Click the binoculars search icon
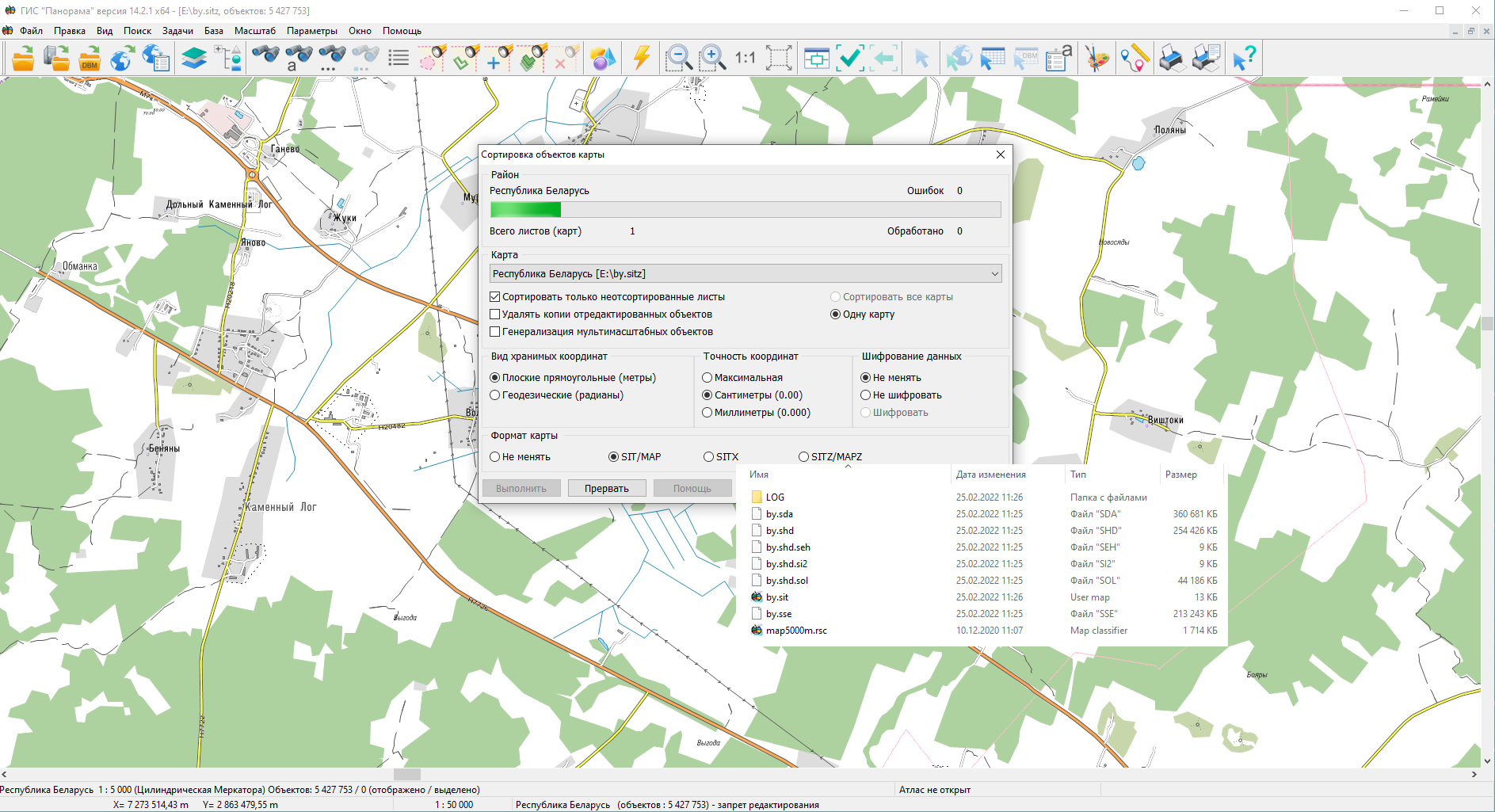This screenshot has height=812, width=1495. tap(265, 56)
